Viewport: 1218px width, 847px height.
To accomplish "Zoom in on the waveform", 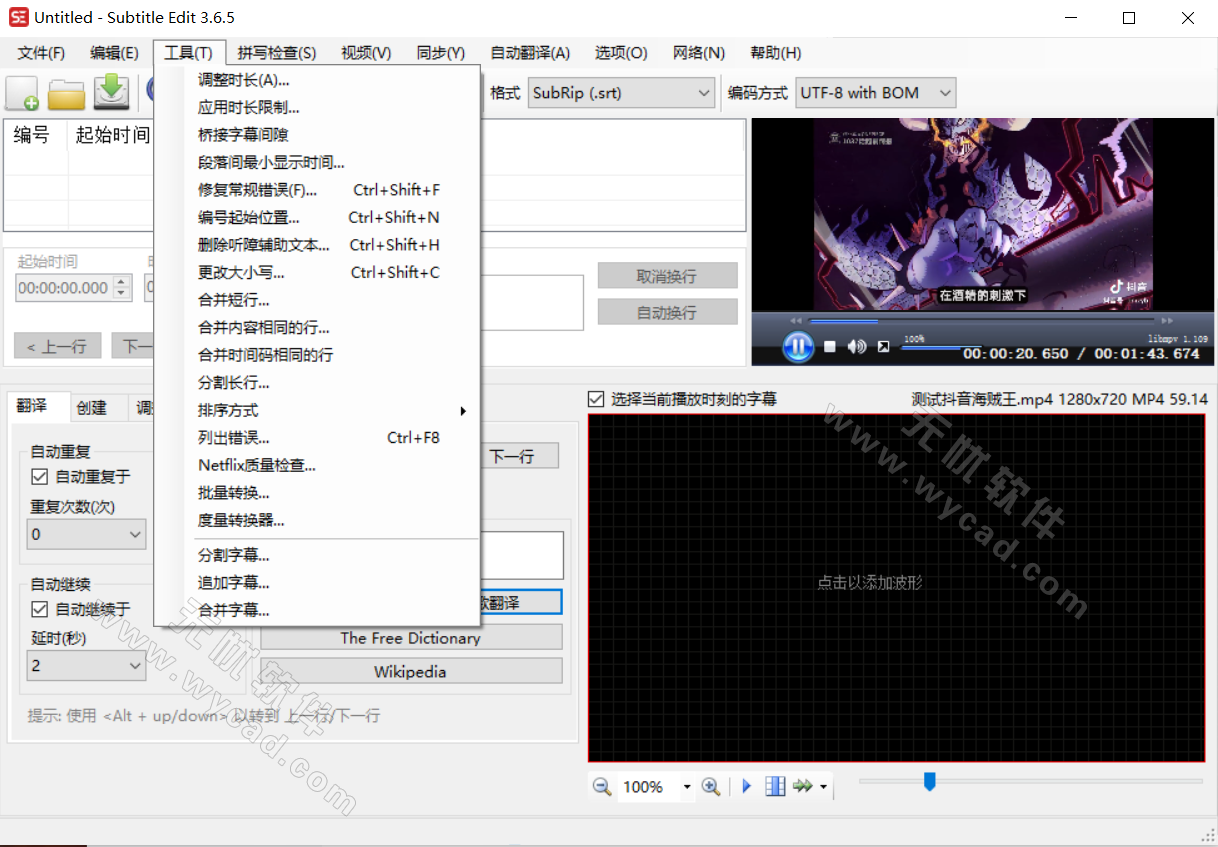I will (x=711, y=787).
